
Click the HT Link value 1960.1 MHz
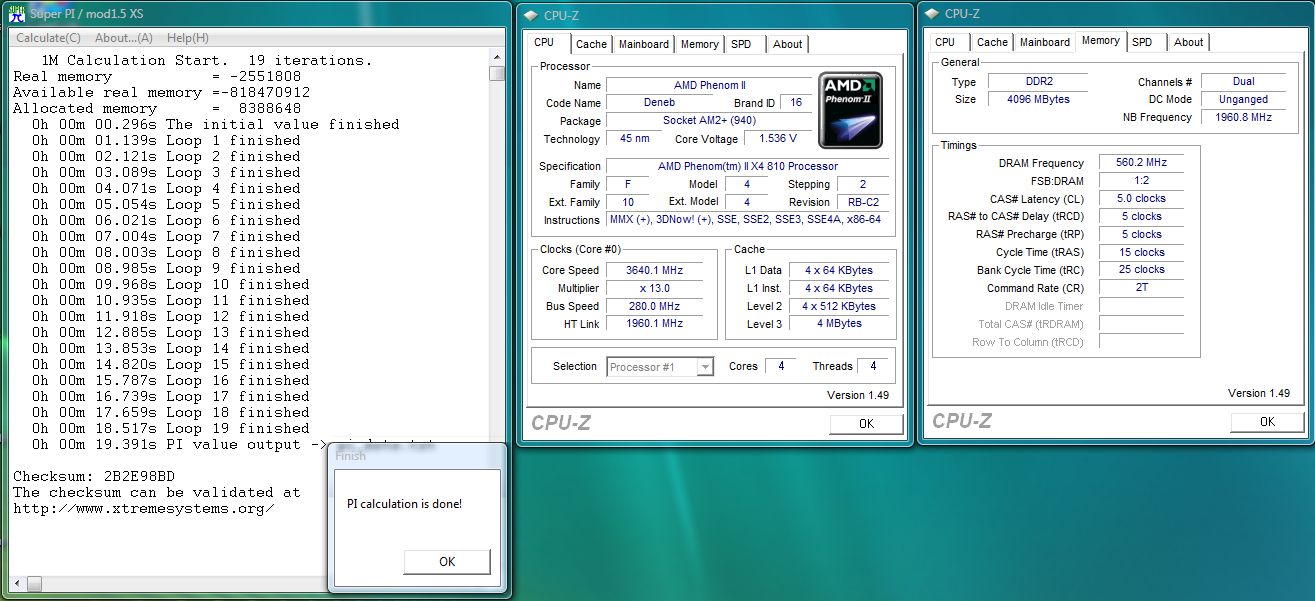(x=656, y=324)
